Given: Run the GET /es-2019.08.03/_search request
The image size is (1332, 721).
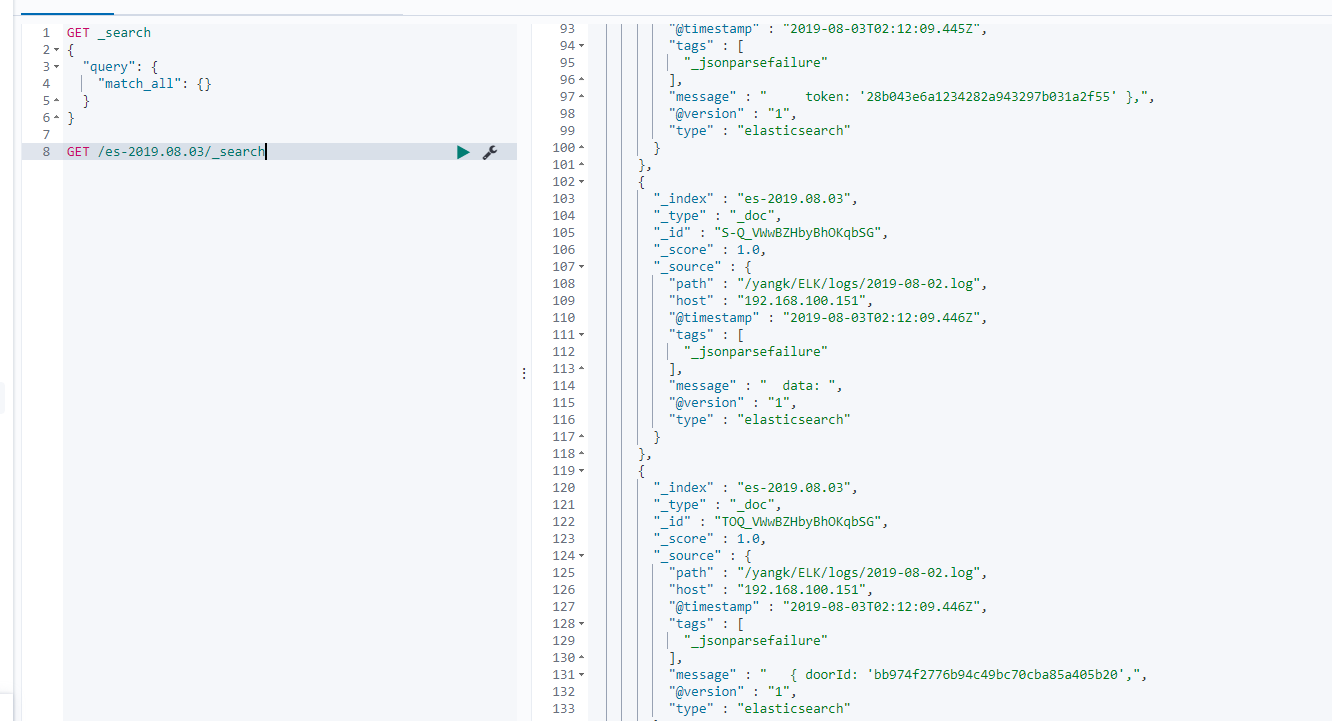Looking at the screenshot, I should tap(463, 152).
